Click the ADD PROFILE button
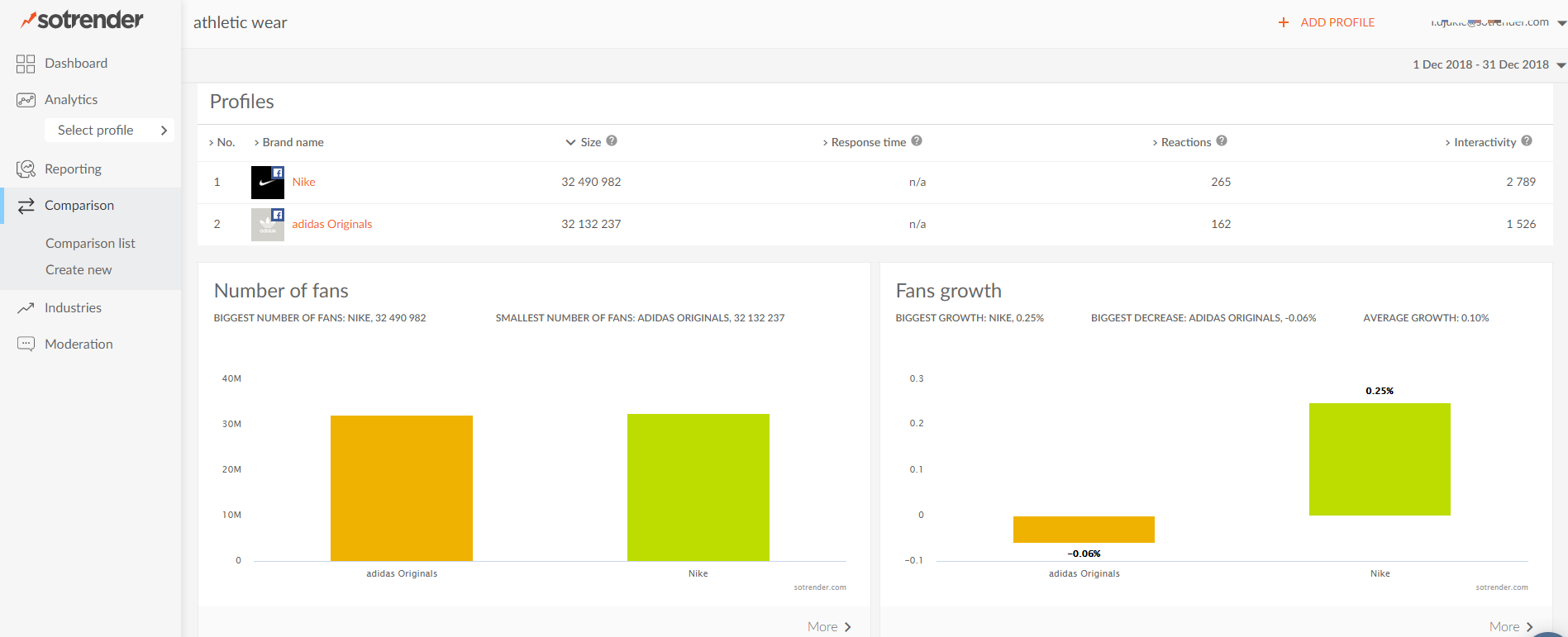This screenshot has width=1568, height=637. click(1327, 22)
